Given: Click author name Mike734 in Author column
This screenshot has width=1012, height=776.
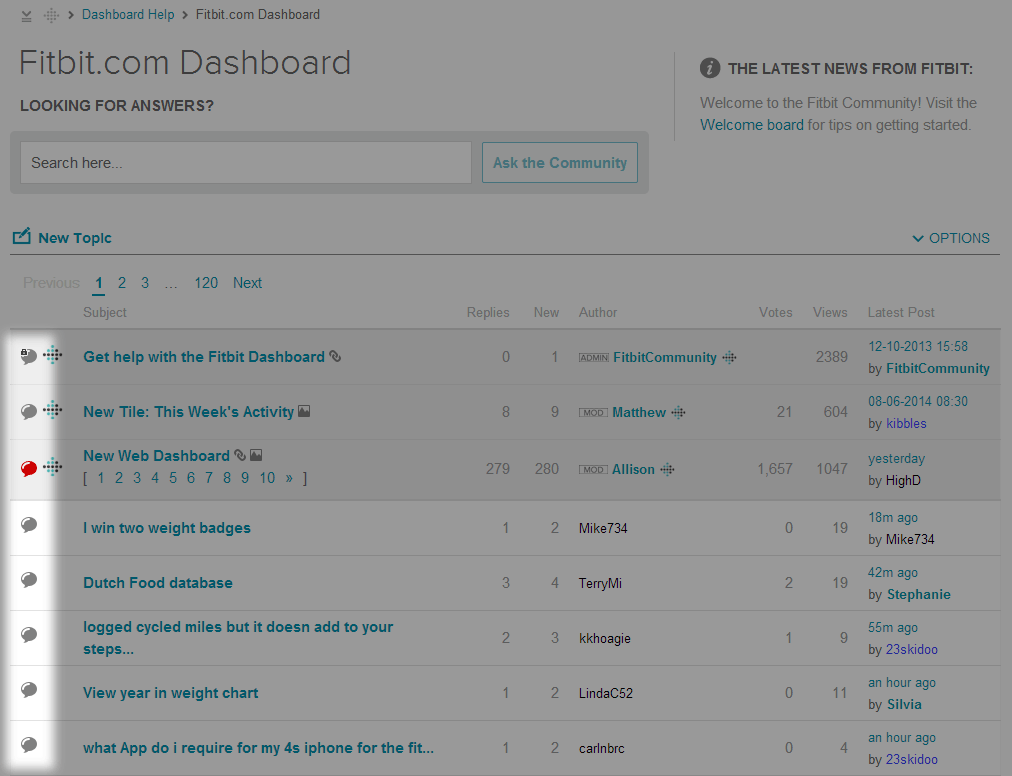Looking at the screenshot, I should 603,528.
